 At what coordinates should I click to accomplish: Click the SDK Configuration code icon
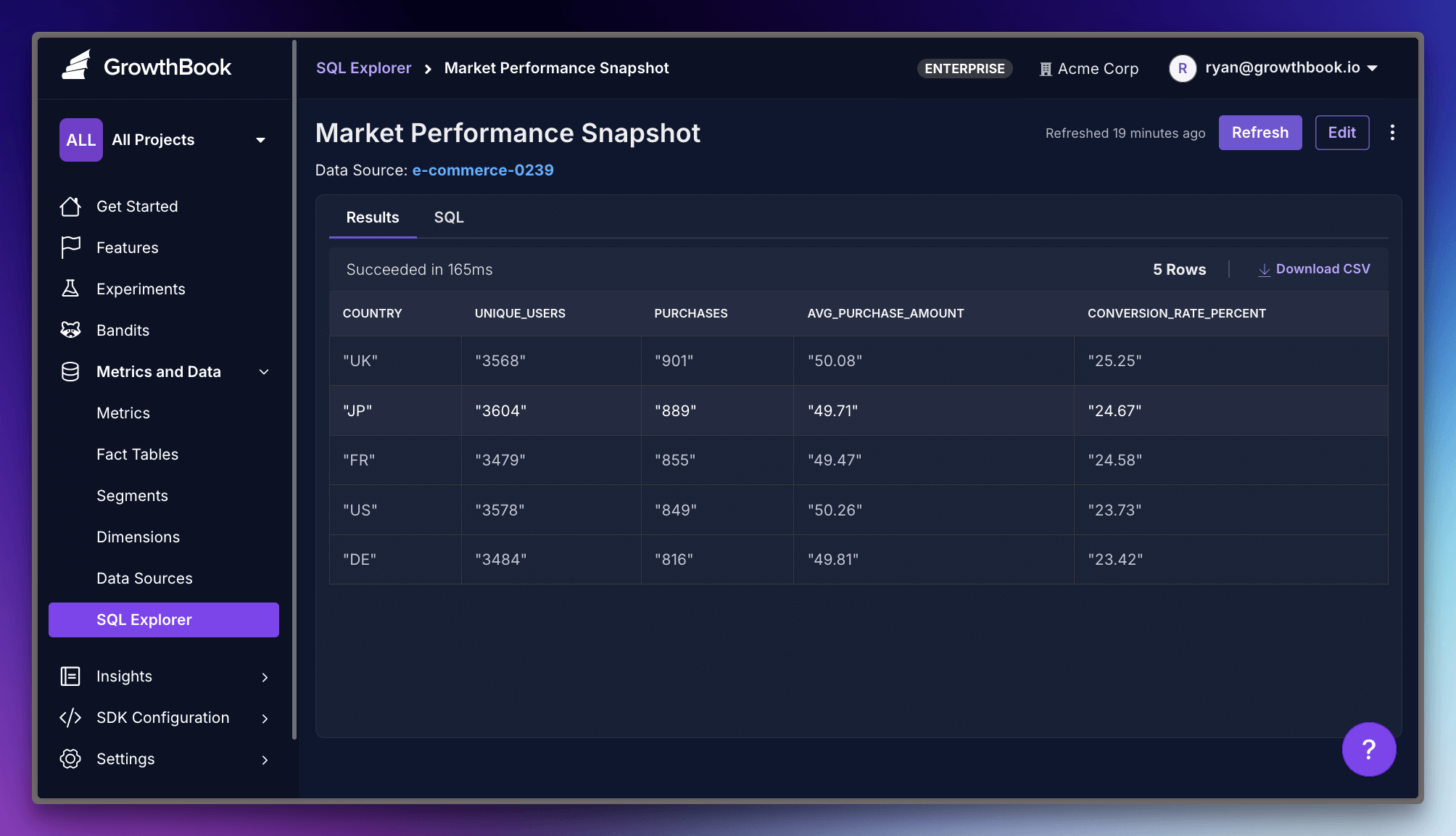[70, 717]
